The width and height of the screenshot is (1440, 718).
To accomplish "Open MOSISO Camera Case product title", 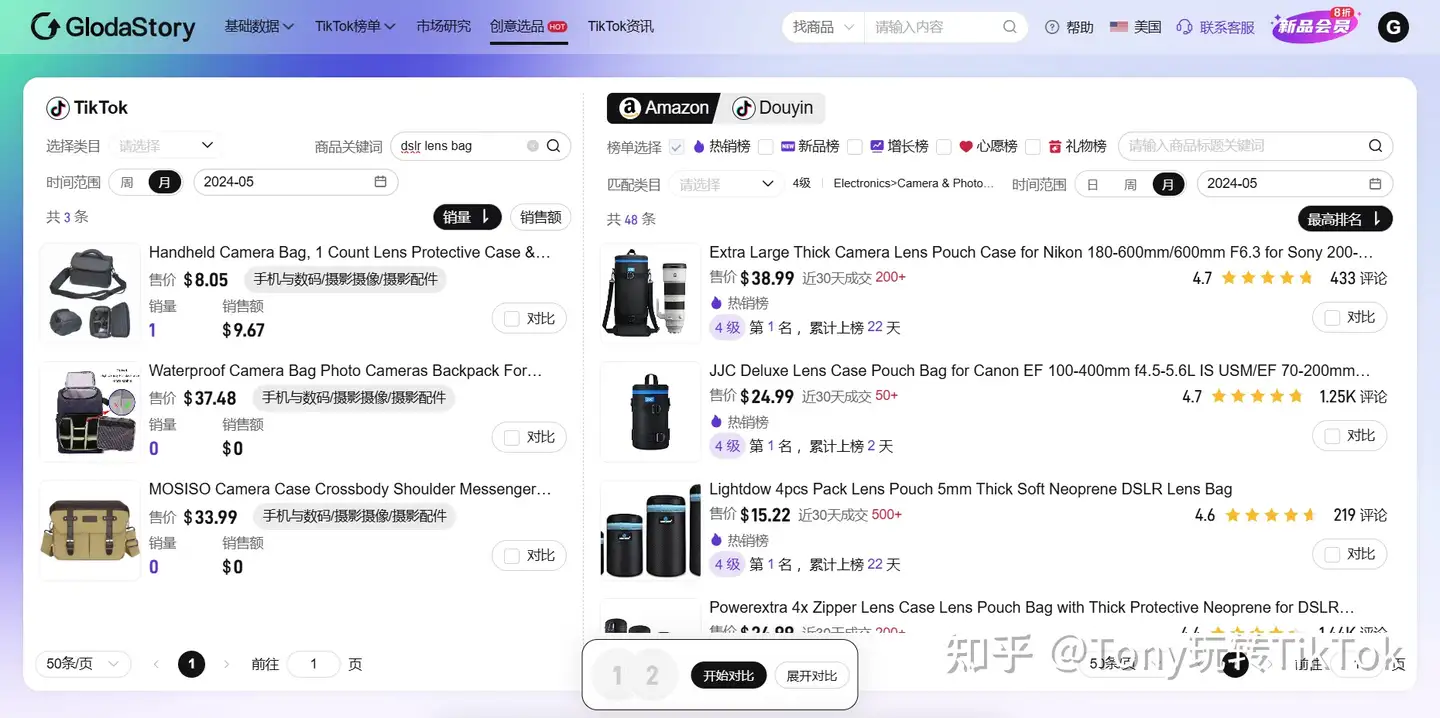I will click(x=350, y=489).
